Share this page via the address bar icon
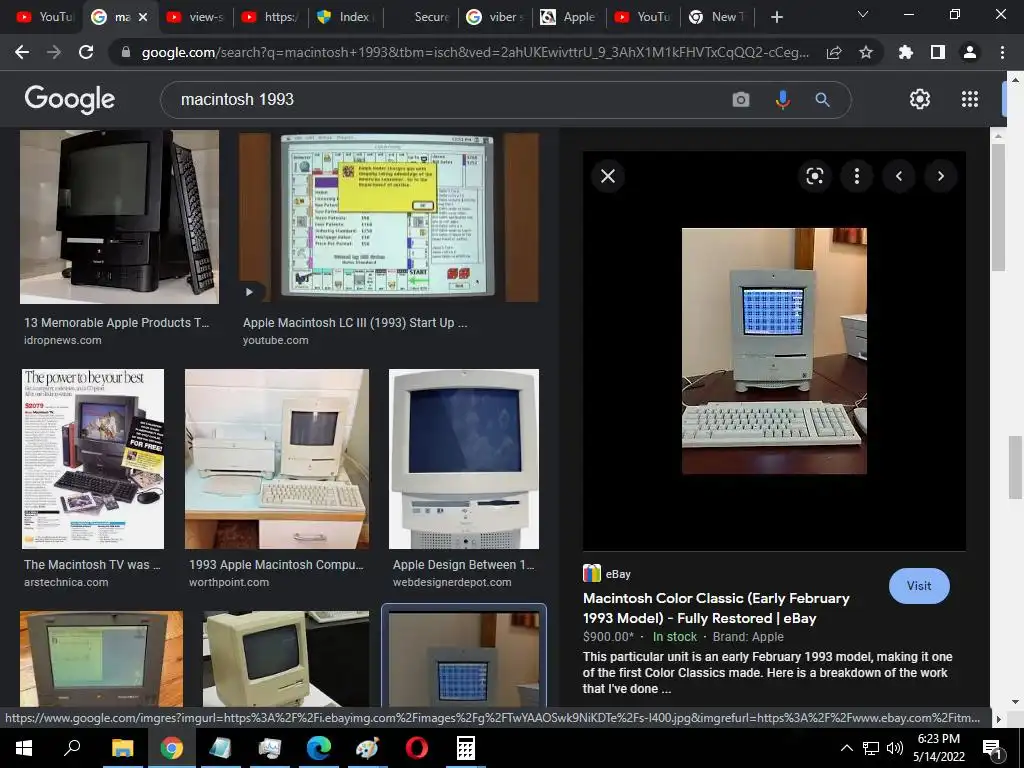1024x768 pixels. coord(834,52)
